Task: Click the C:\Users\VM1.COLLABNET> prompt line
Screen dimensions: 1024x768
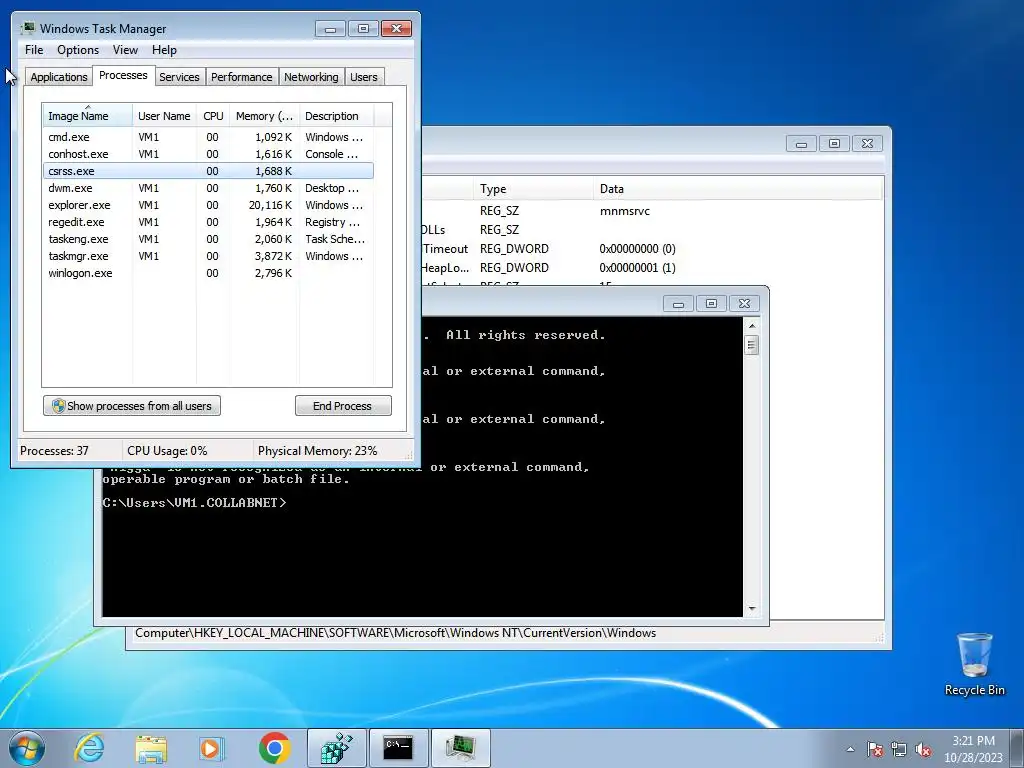Action: [194, 503]
